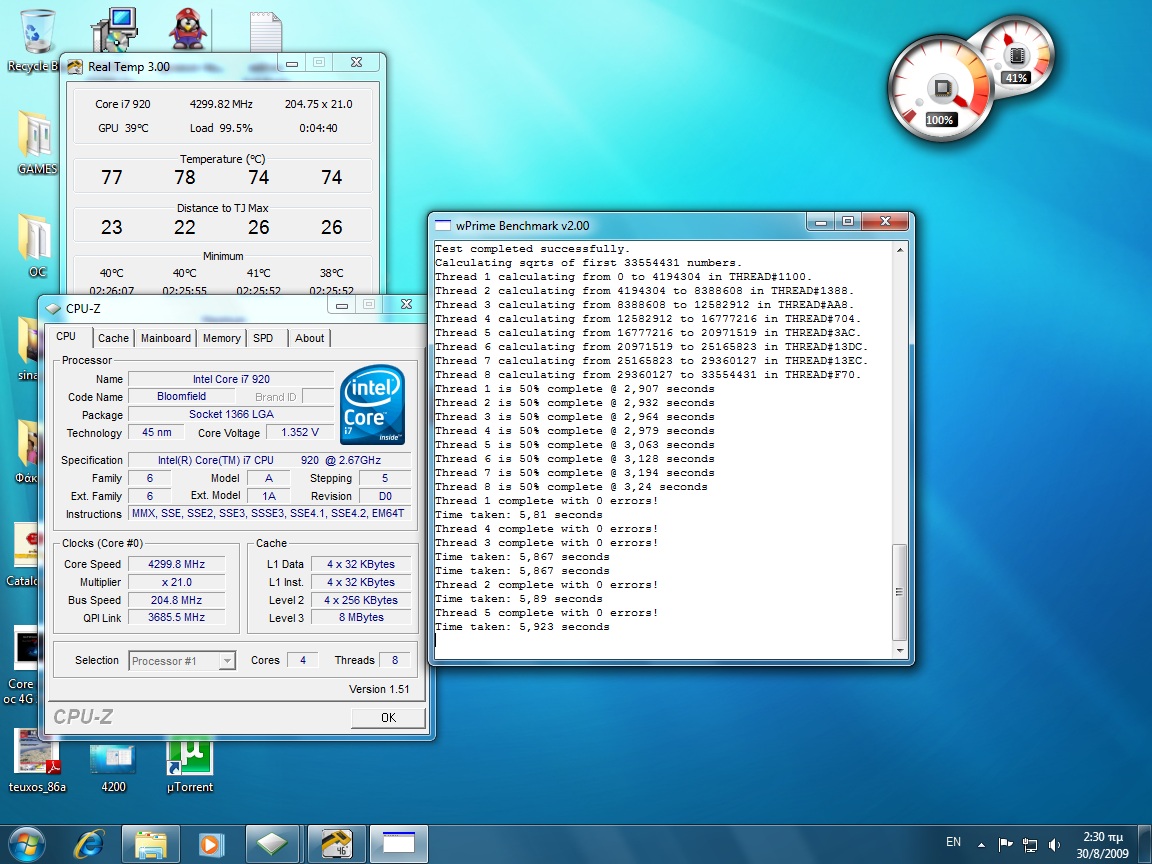Select the blank text document desktop icon
The image size is (1152, 864).
pyautogui.click(x=265, y=32)
